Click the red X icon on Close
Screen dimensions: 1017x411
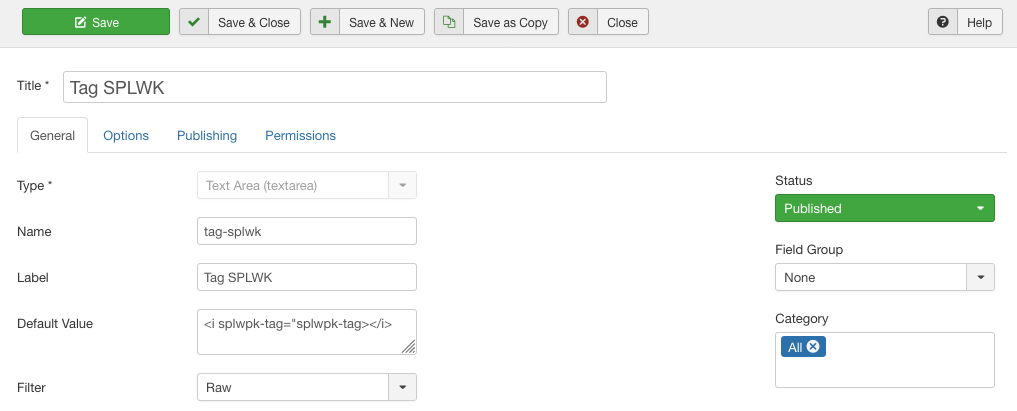point(583,22)
